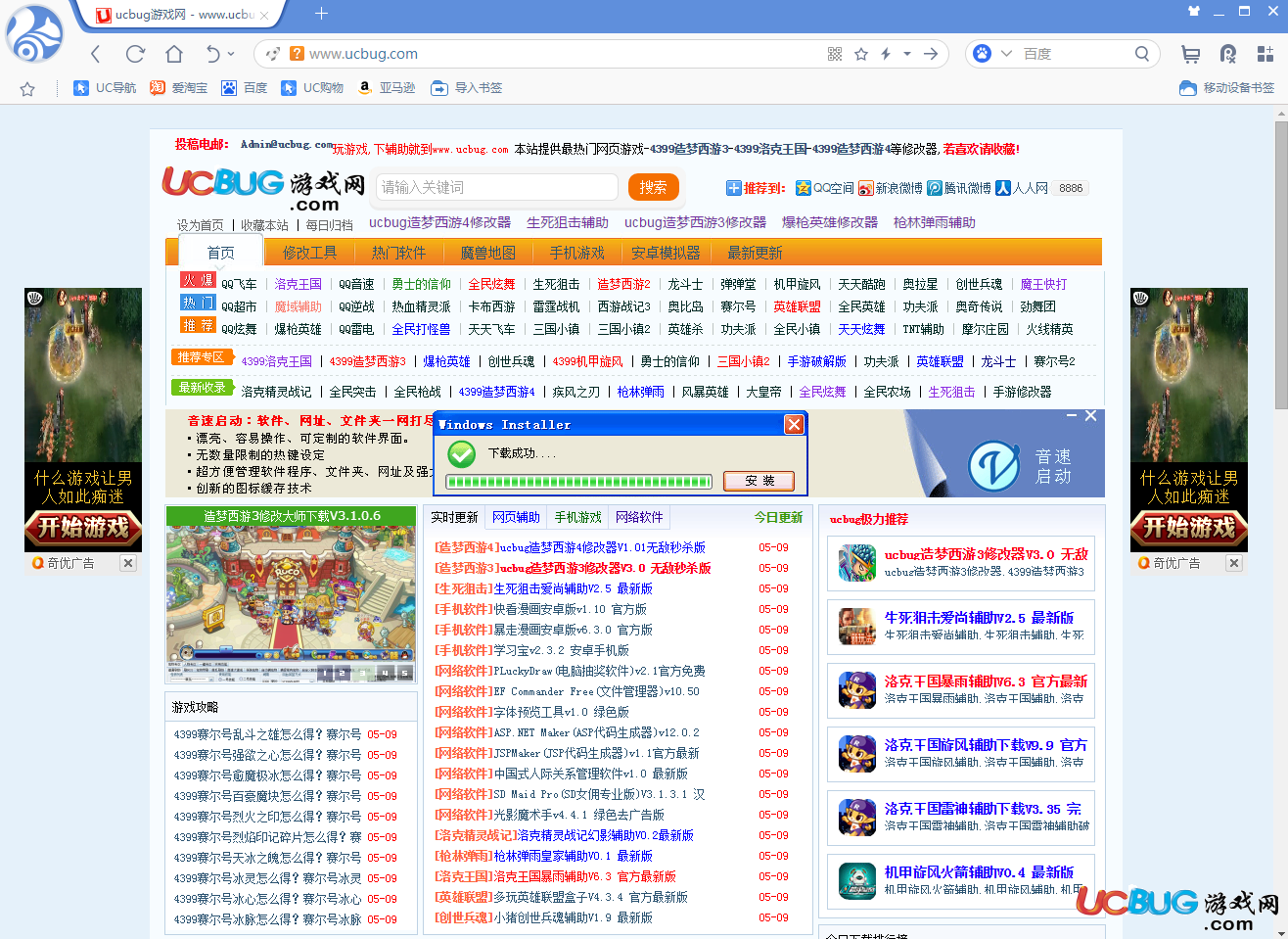Open 移动设备书签 cloud bookmarks
Image resolution: width=1288 pixels, height=939 pixels.
pyautogui.click(x=1227, y=88)
